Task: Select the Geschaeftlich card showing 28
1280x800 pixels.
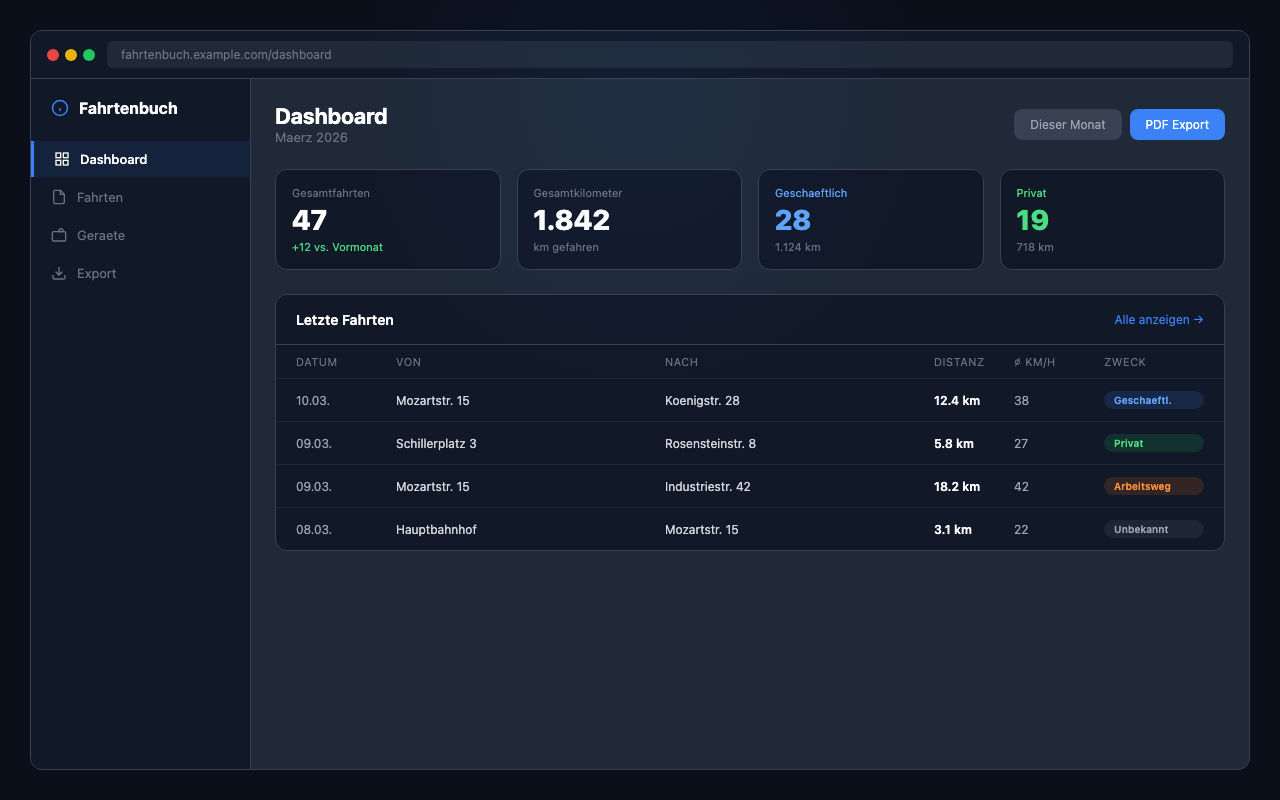Action: (x=870, y=219)
